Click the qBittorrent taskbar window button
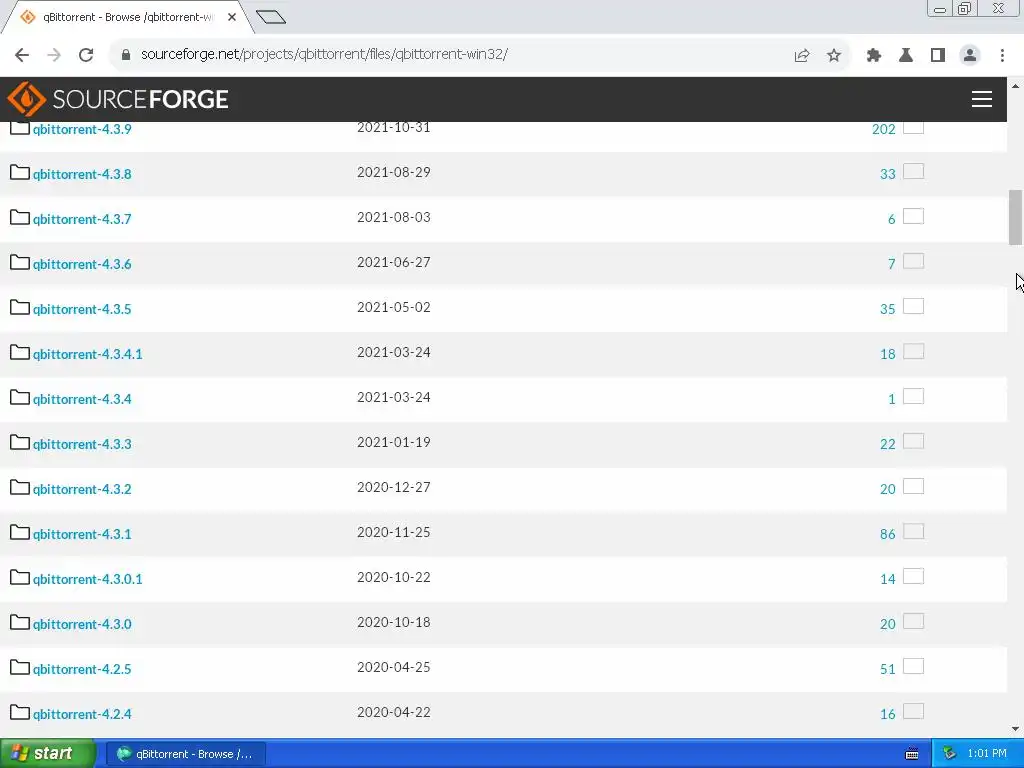The image size is (1024, 768). [x=185, y=754]
